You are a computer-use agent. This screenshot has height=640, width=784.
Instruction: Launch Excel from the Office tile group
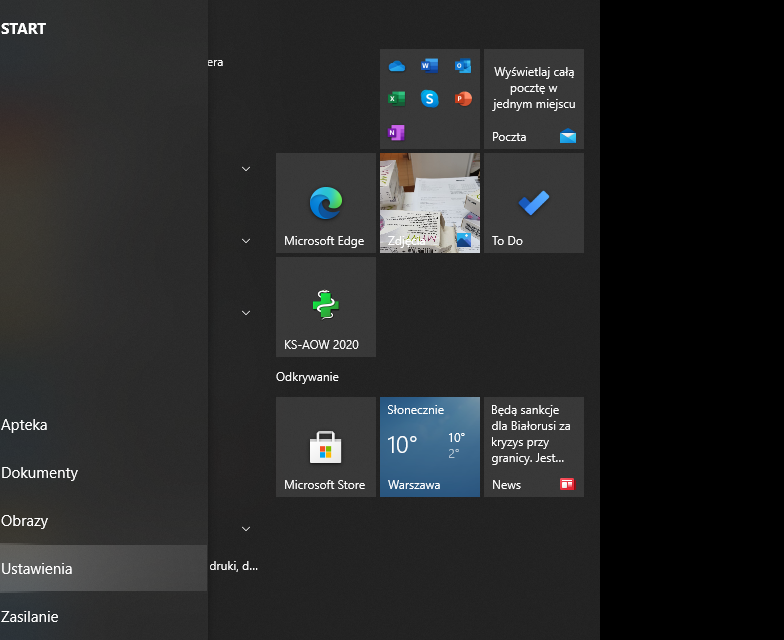(396, 98)
